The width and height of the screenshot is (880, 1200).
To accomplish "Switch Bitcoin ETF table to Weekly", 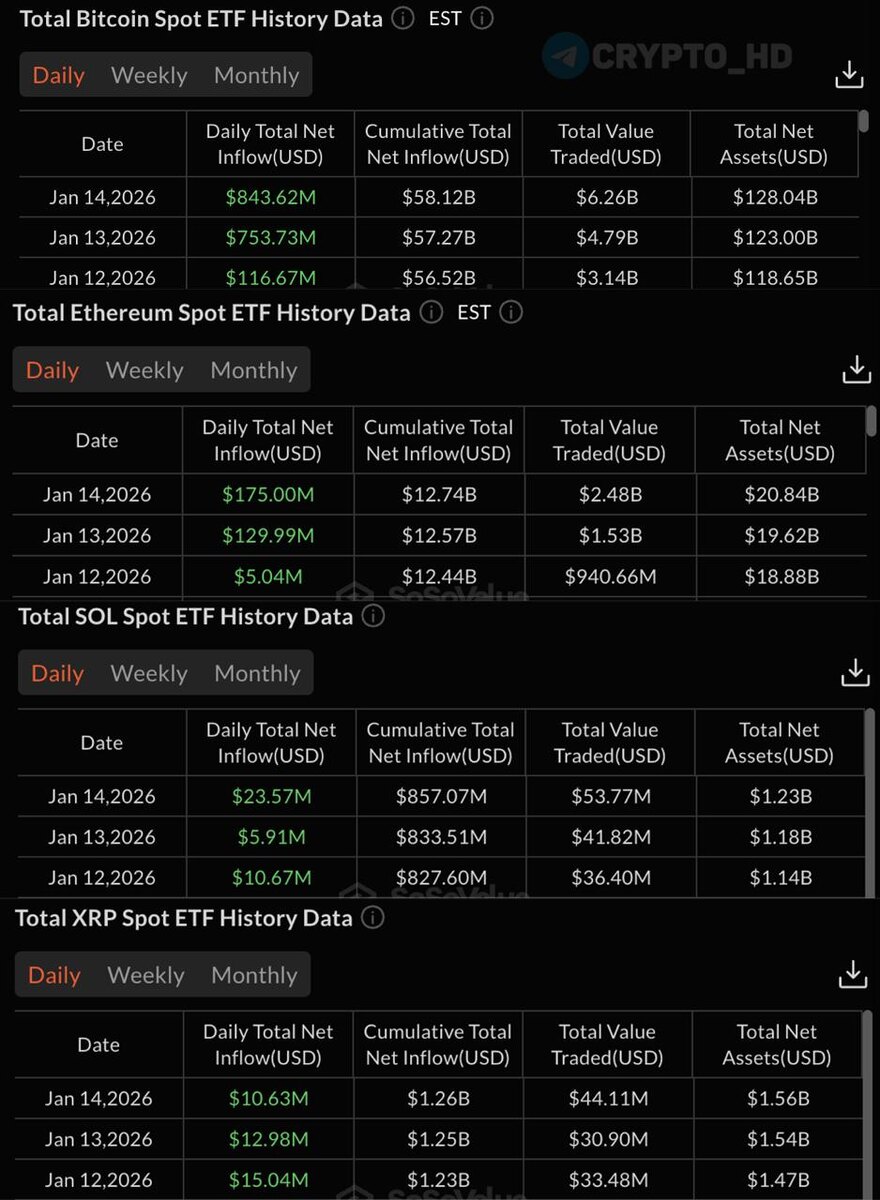I will coord(149,75).
